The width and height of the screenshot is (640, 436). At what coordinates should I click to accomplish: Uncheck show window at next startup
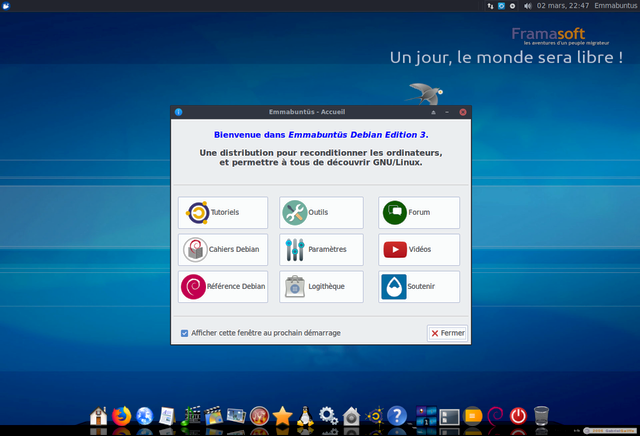click(x=184, y=333)
